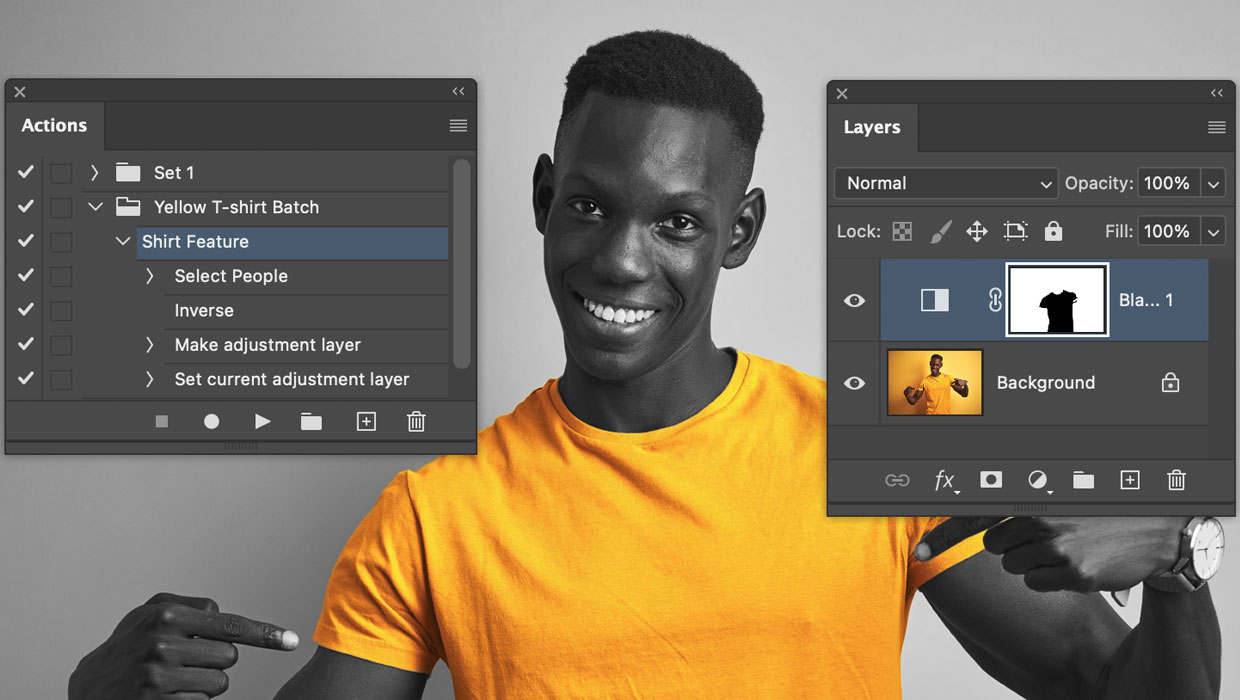Create new action set folder icon

(x=312, y=422)
